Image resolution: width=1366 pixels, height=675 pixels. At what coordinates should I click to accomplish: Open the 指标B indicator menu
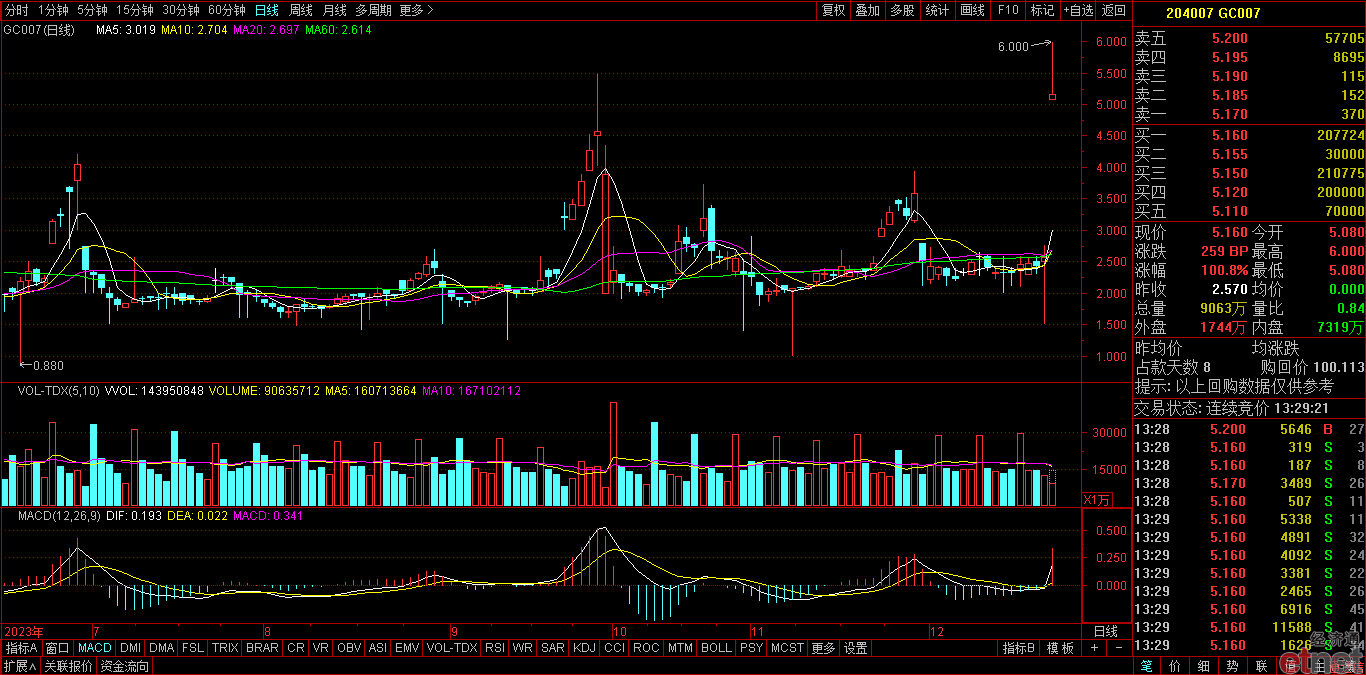[x=1019, y=648]
